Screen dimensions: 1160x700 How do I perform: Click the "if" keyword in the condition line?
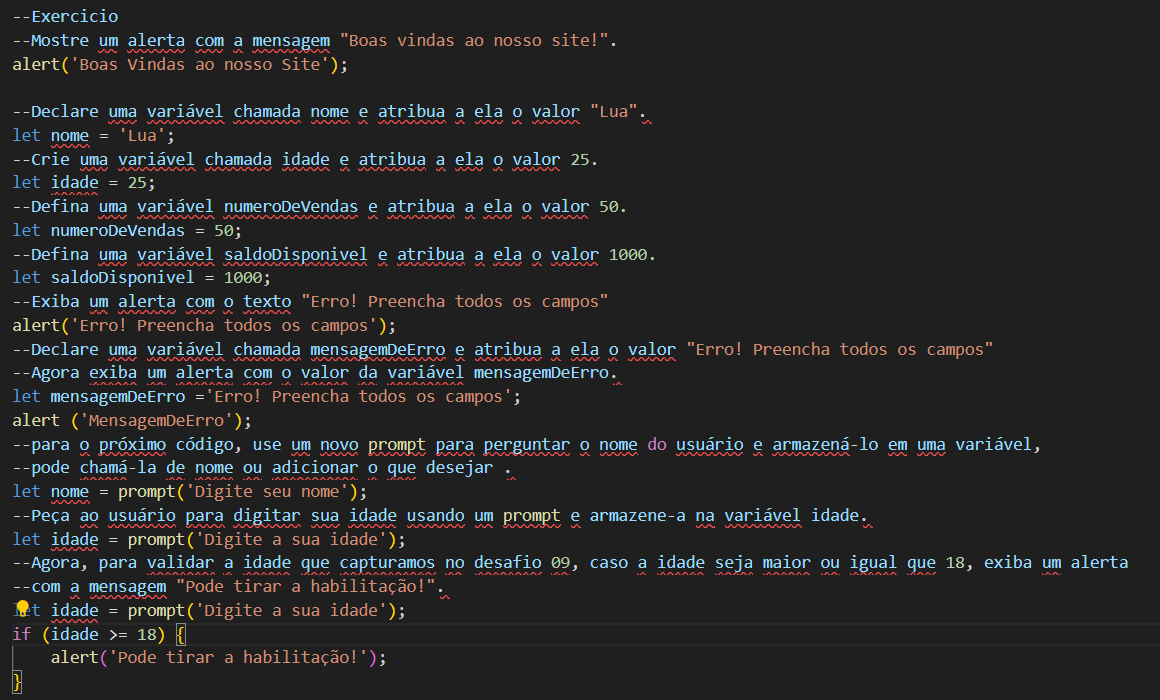click(x=22, y=634)
